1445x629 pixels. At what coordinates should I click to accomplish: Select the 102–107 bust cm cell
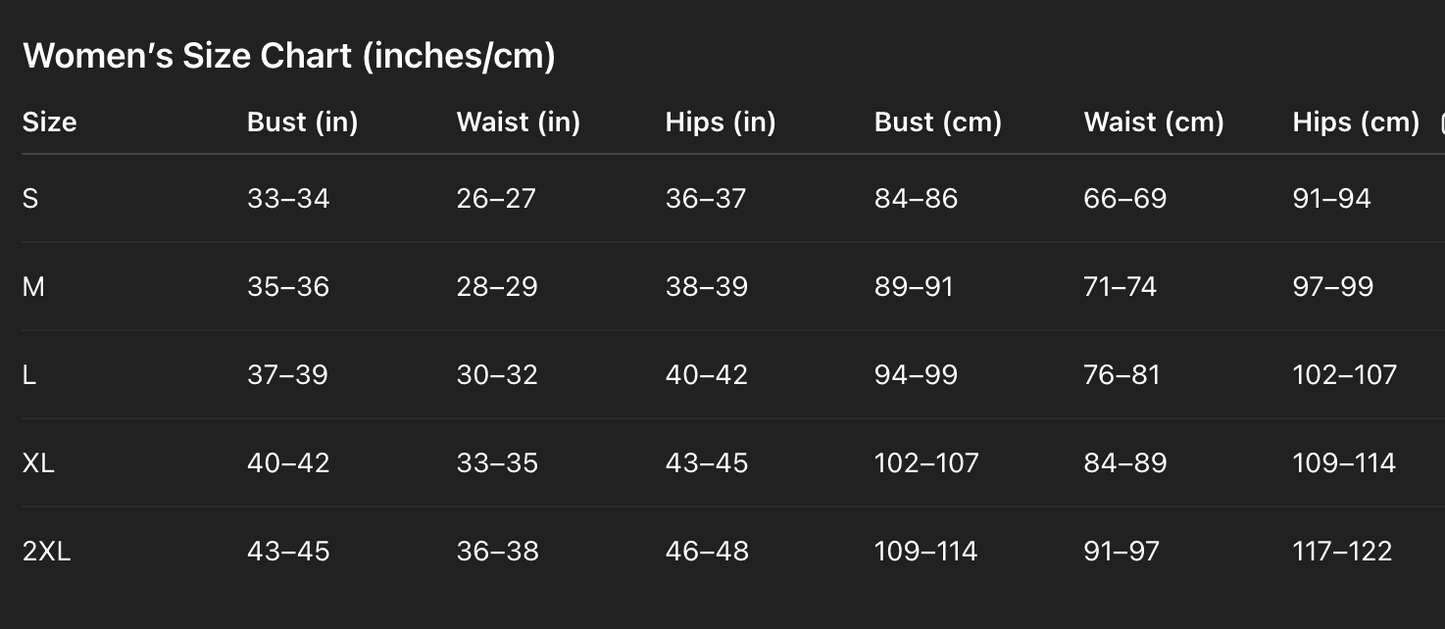pyautogui.click(x=926, y=463)
